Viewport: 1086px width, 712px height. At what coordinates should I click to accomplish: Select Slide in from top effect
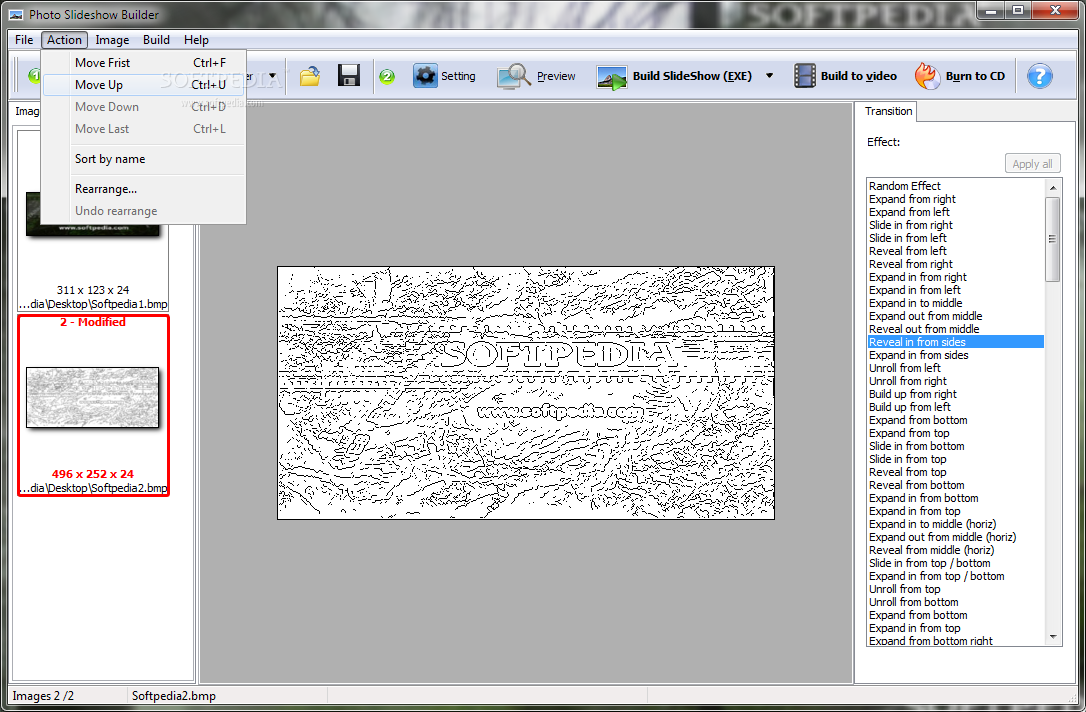955,459
